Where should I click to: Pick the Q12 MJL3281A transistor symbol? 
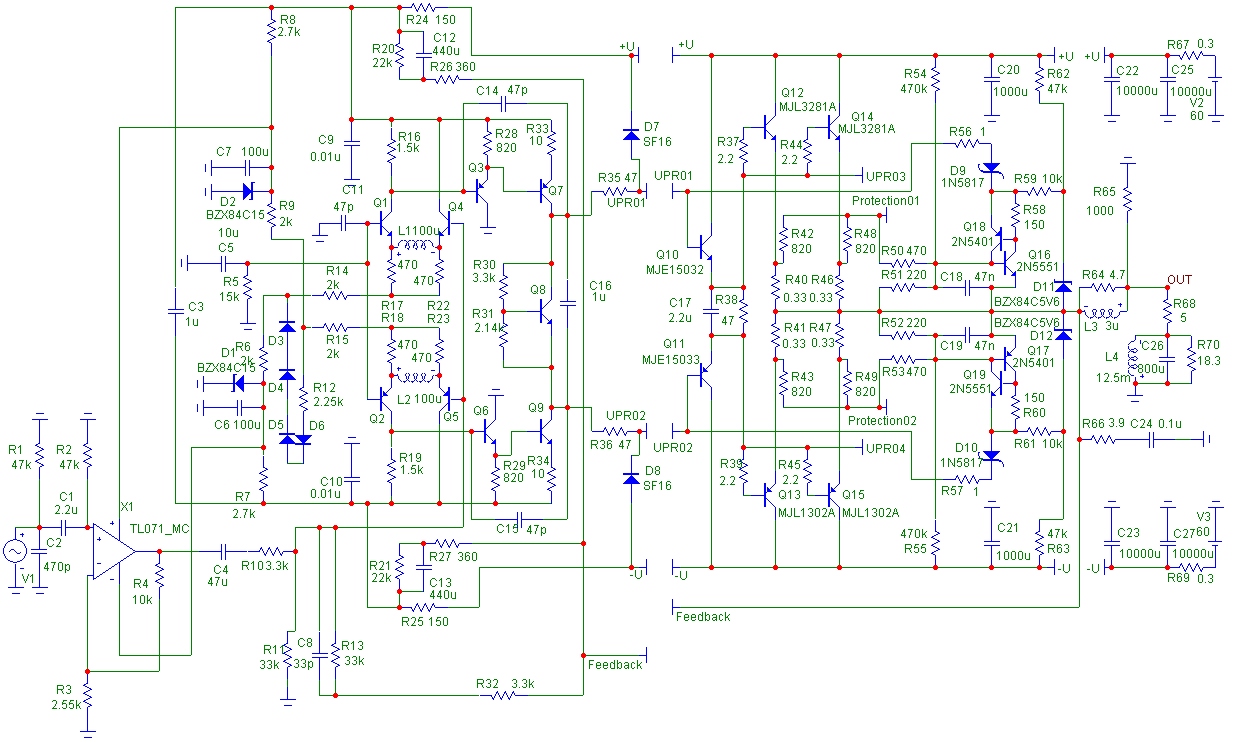coord(768,127)
